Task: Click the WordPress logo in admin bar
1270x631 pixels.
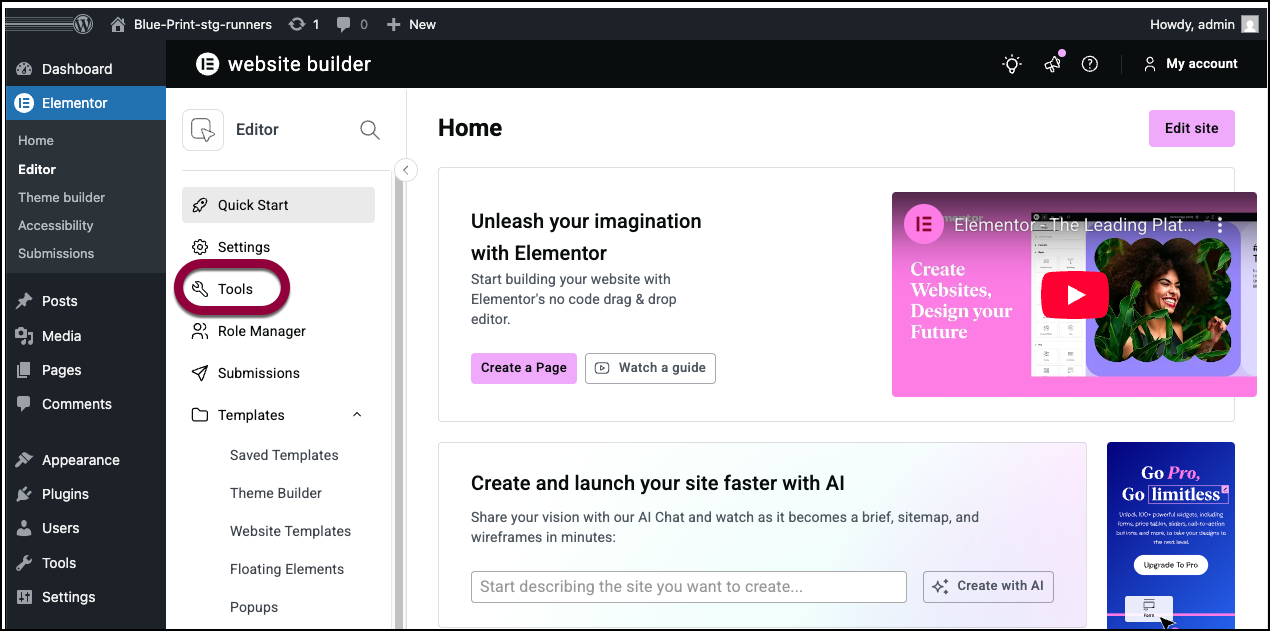Action: click(83, 24)
